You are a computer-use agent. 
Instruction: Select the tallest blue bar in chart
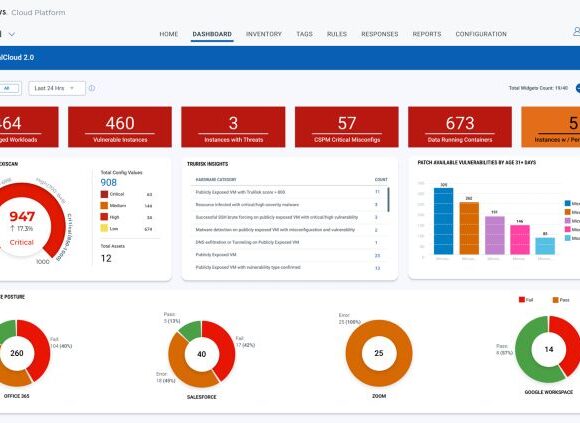443,221
